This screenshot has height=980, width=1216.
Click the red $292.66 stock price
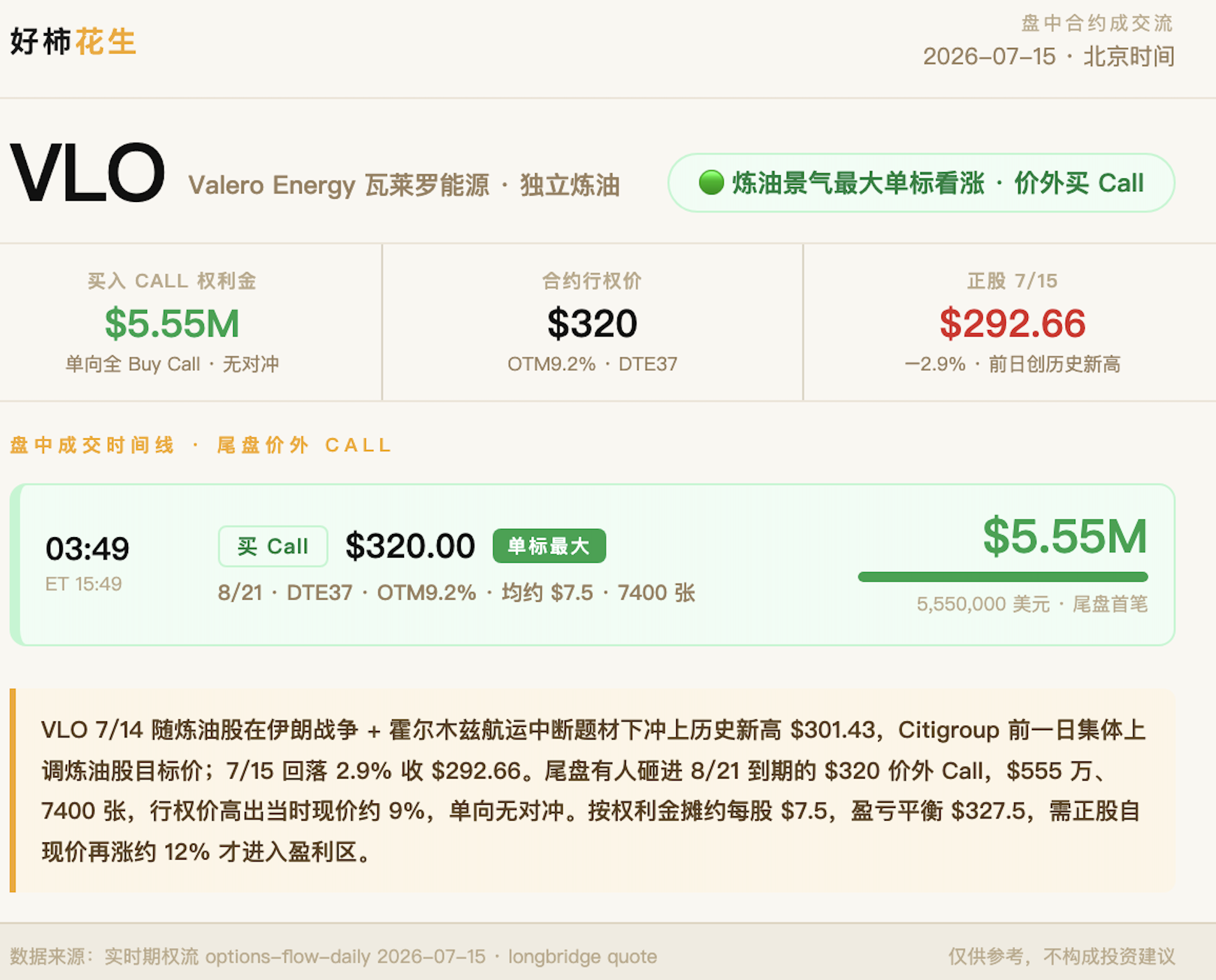click(x=1012, y=323)
